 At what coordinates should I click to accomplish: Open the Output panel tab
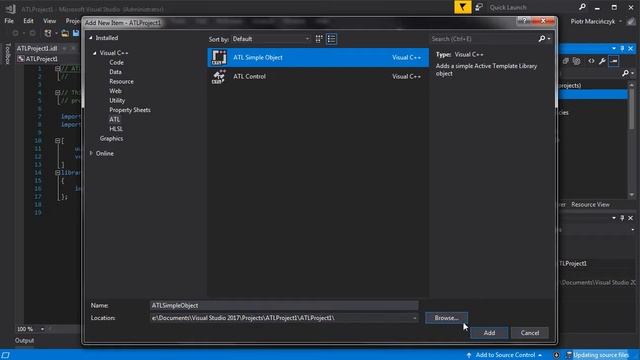click(x=24, y=340)
